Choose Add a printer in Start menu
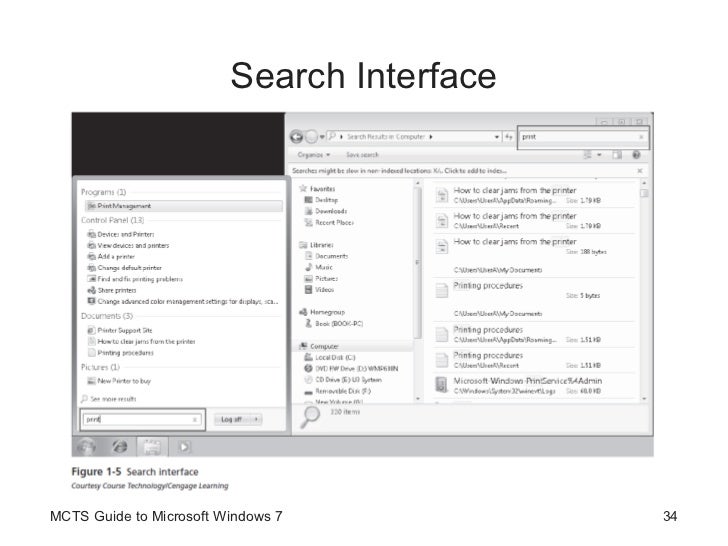This screenshot has height=546, width=728. (111, 257)
